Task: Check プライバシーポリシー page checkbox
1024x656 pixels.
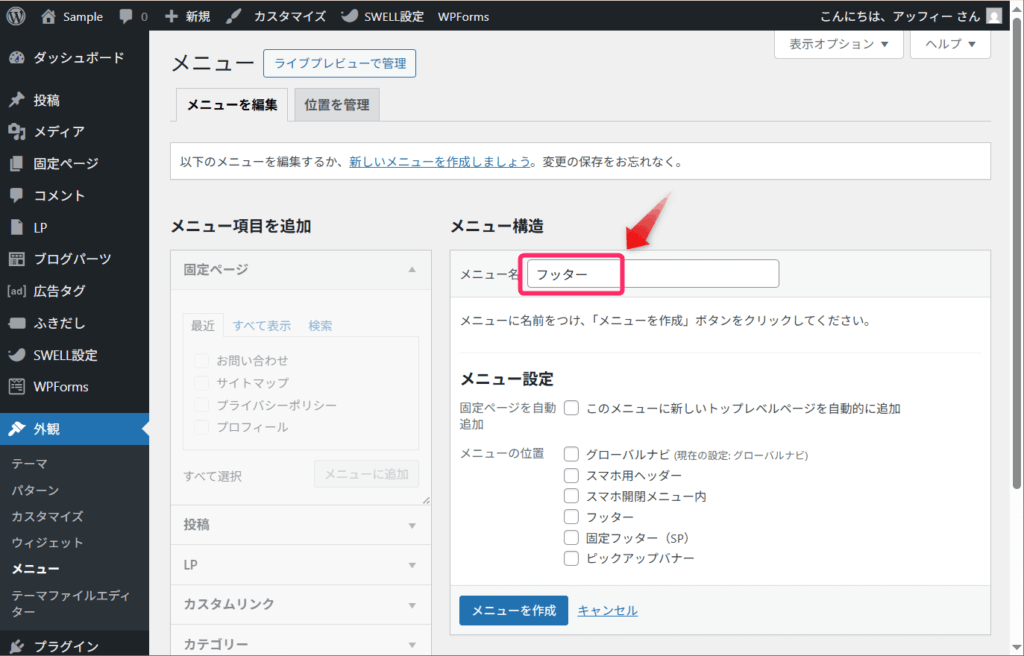Action: [x=201, y=405]
